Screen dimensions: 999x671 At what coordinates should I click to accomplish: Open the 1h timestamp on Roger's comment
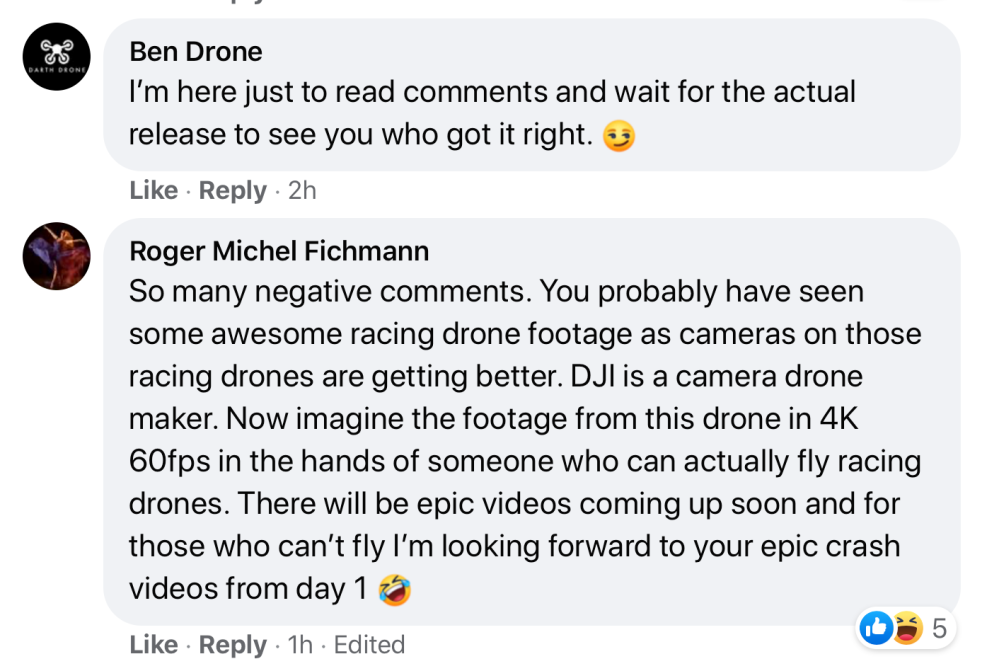click(300, 645)
